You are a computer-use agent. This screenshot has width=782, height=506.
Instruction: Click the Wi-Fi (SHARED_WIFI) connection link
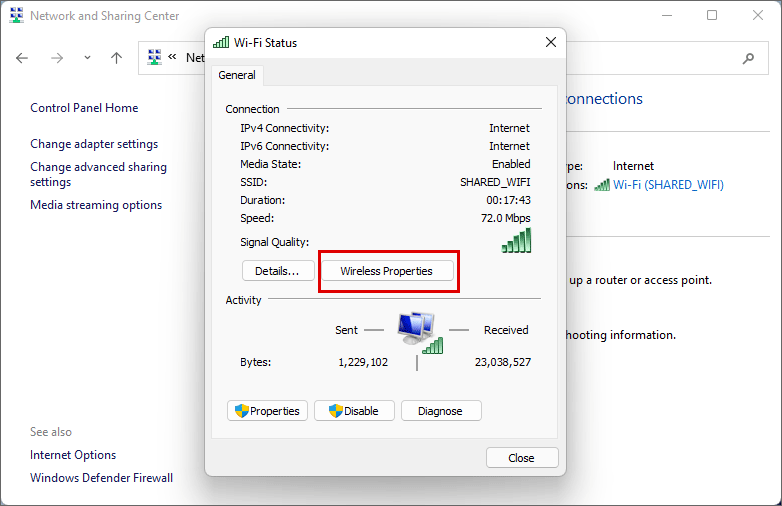point(668,185)
